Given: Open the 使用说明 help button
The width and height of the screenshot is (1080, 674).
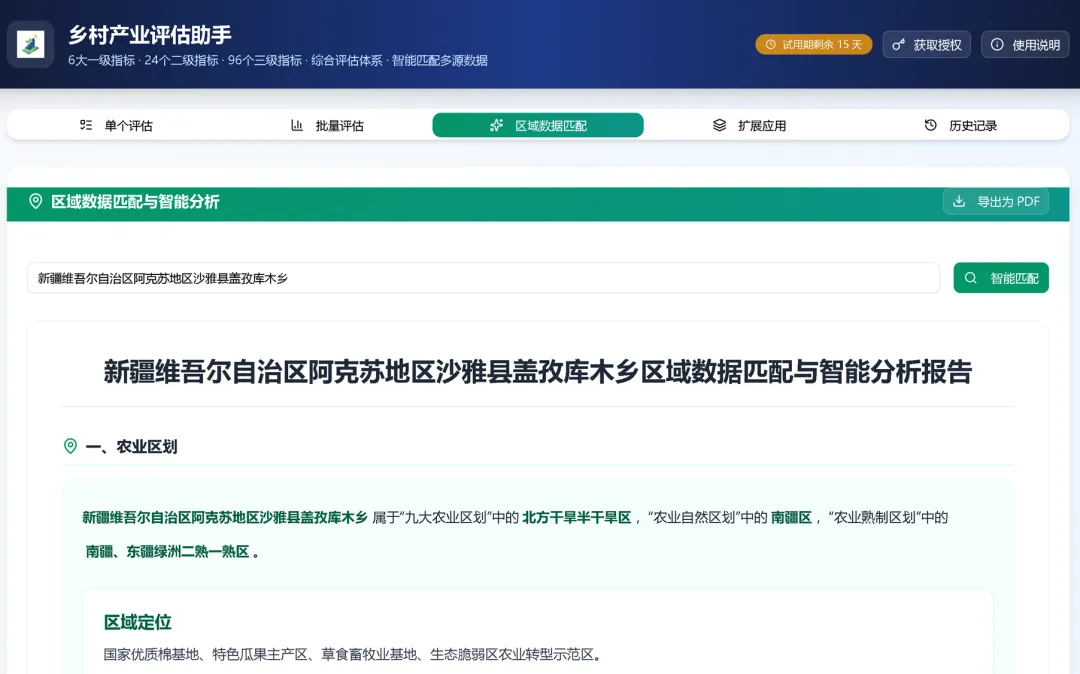Looking at the screenshot, I should click(1025, 45).
